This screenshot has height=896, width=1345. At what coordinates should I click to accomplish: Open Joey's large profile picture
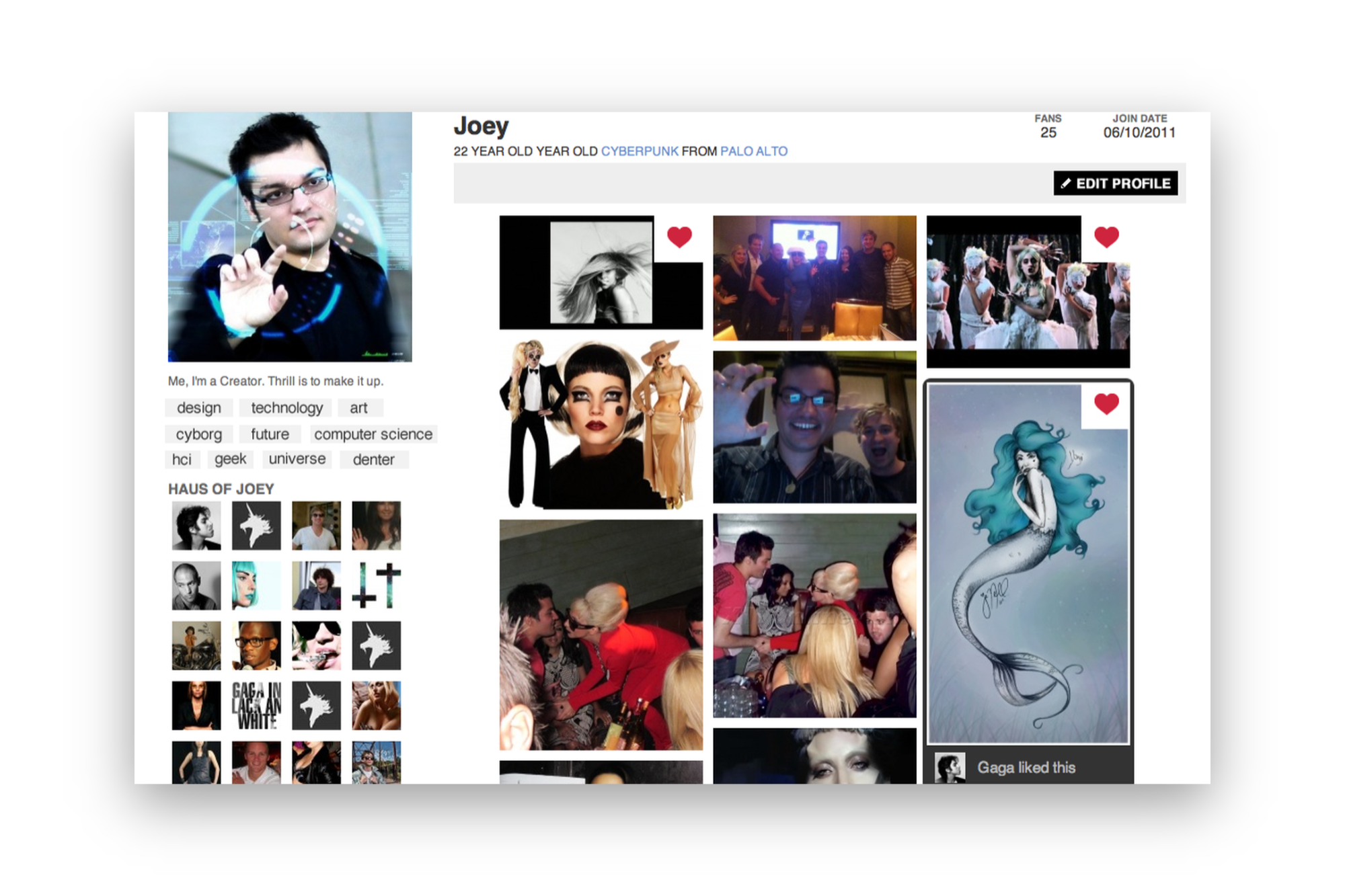(290, 237)
